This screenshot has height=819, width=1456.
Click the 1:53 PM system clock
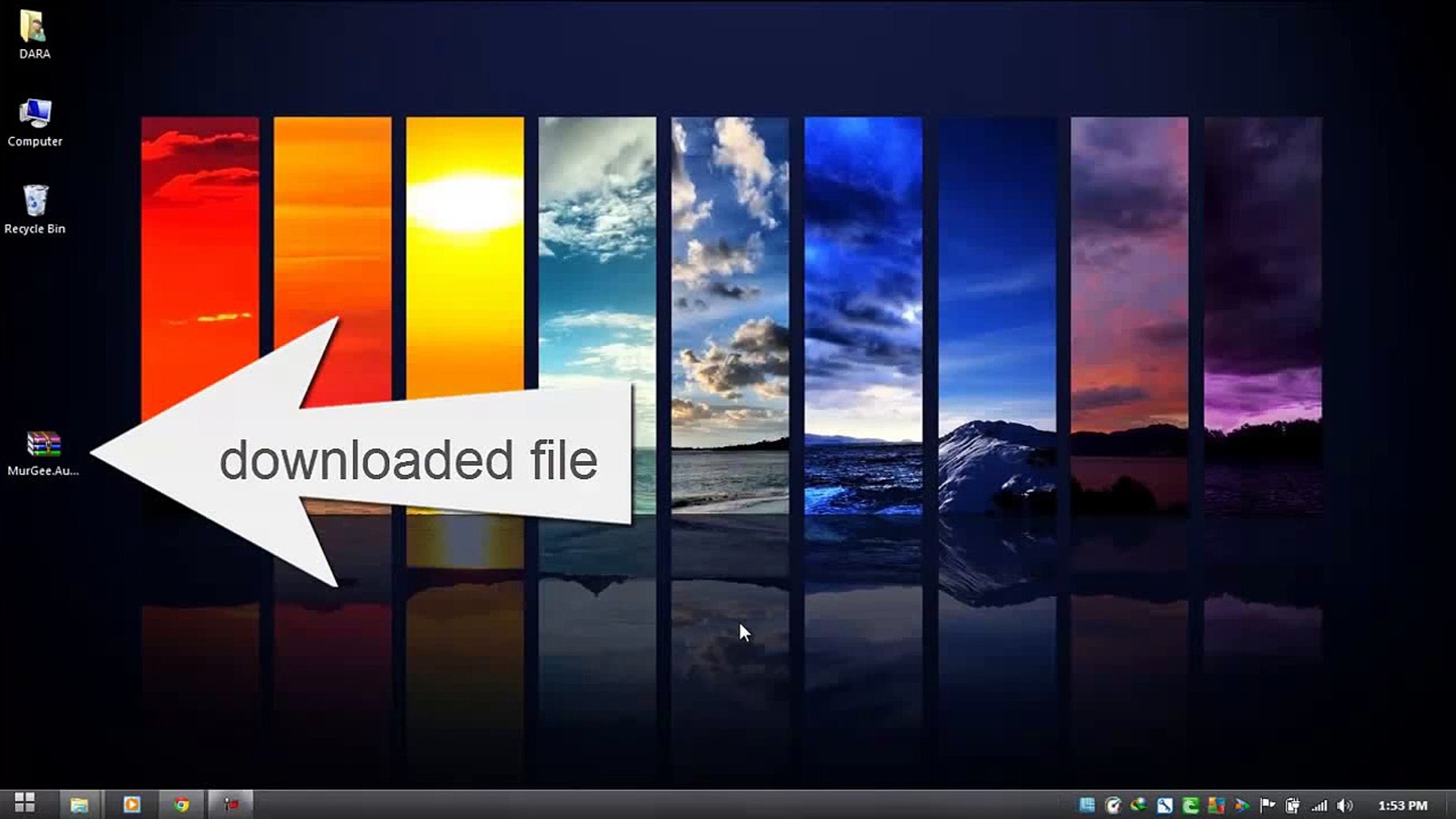point(1402,805)
